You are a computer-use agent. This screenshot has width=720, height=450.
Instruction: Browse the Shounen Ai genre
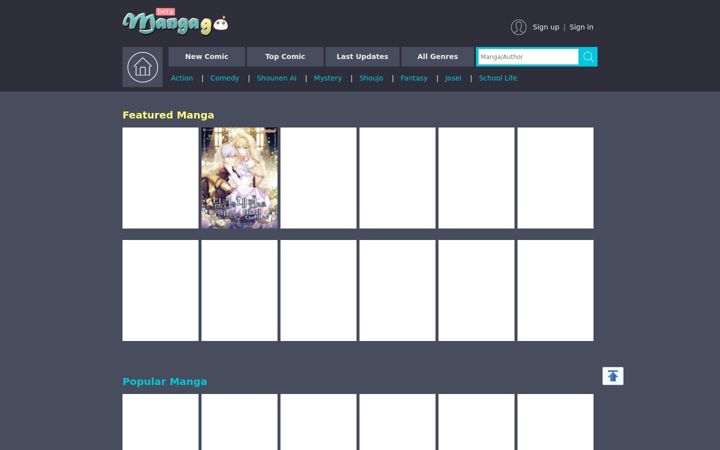(276, 78)
